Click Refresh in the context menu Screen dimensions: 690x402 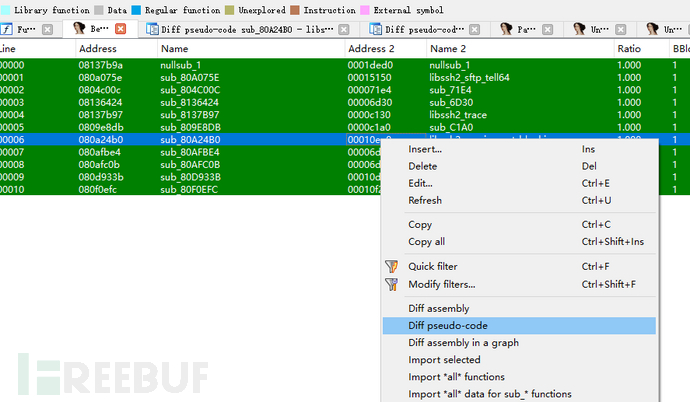(425, 200)
